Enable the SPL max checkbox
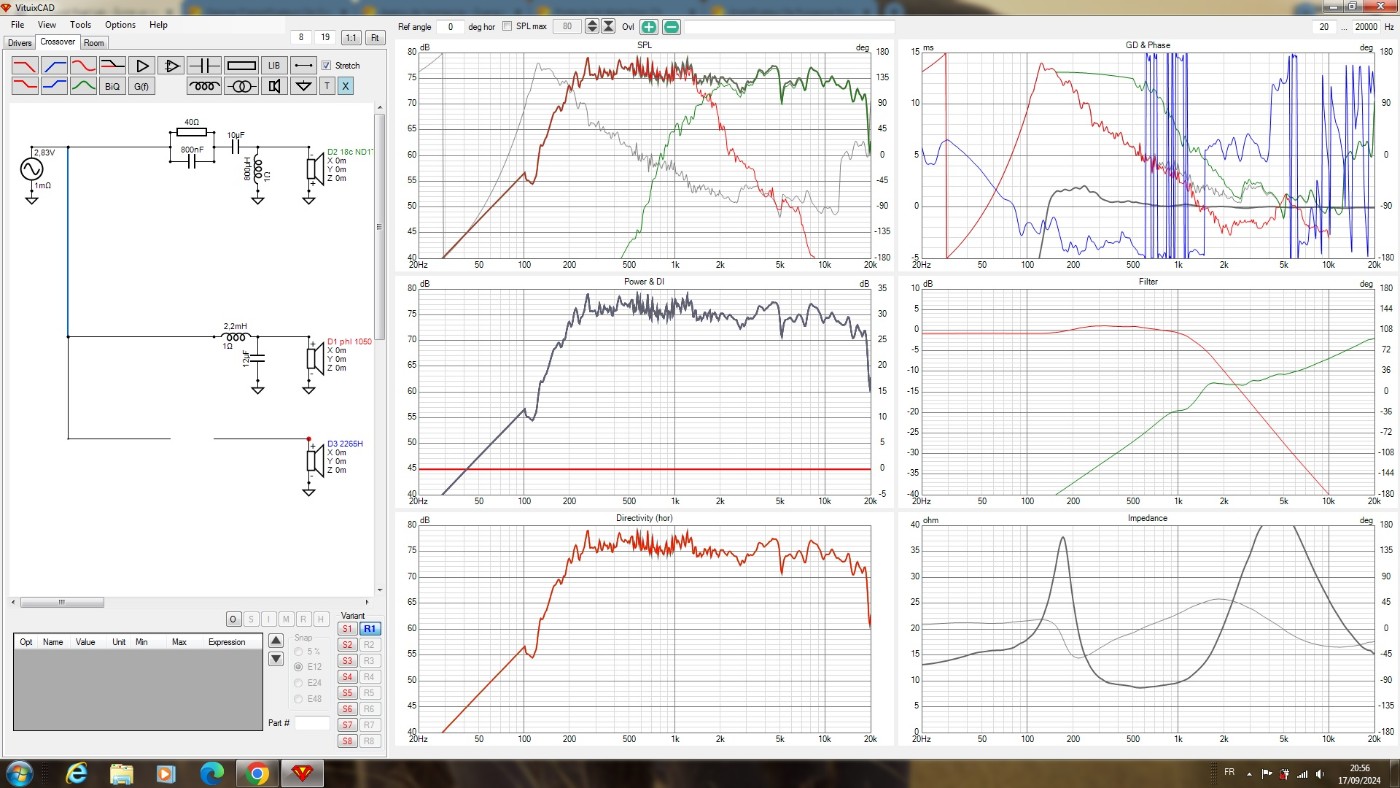 tap(507, 27)
